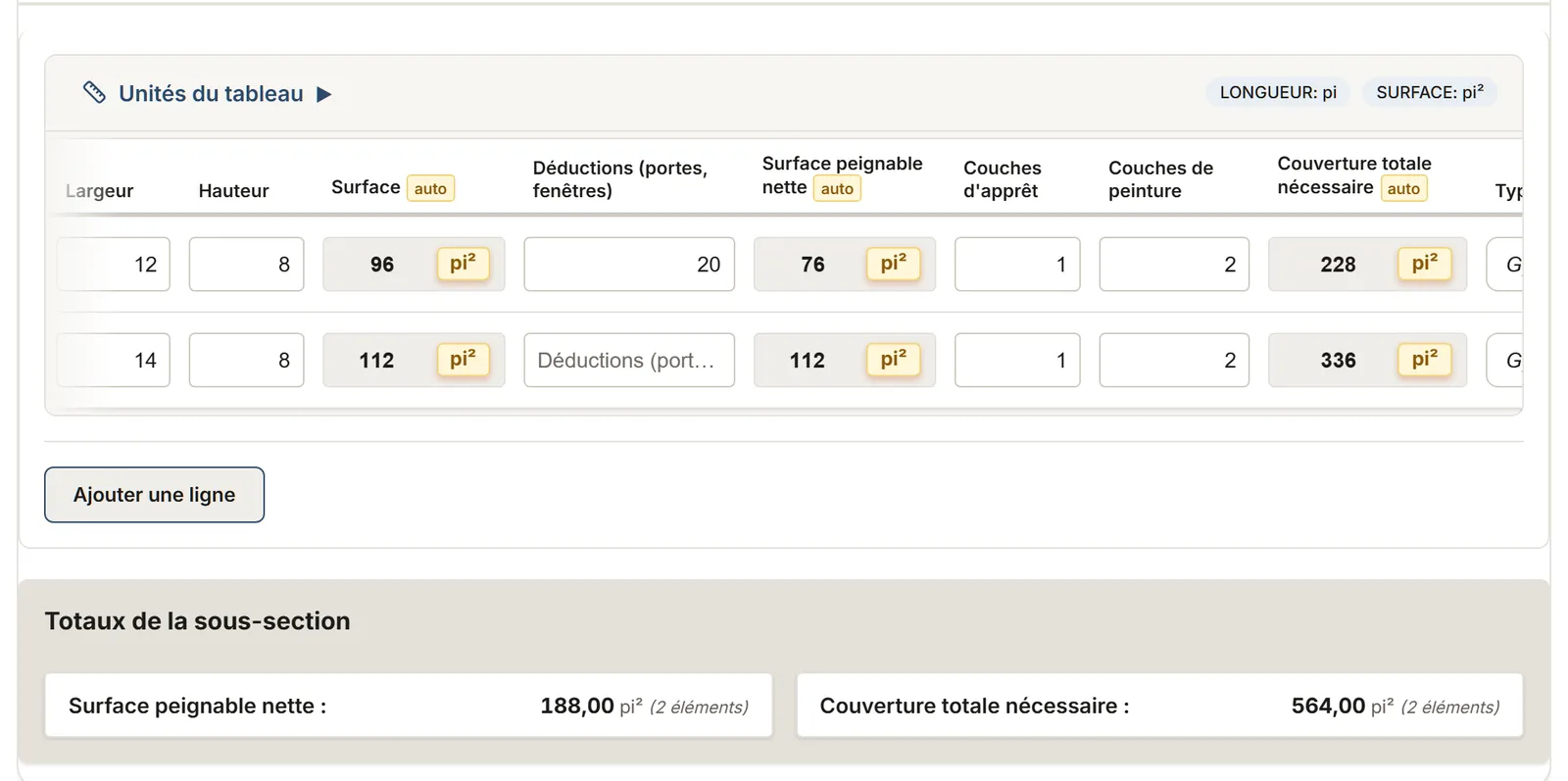Click auto badge in Couverture totale nécessaire header

[1403, 188]
